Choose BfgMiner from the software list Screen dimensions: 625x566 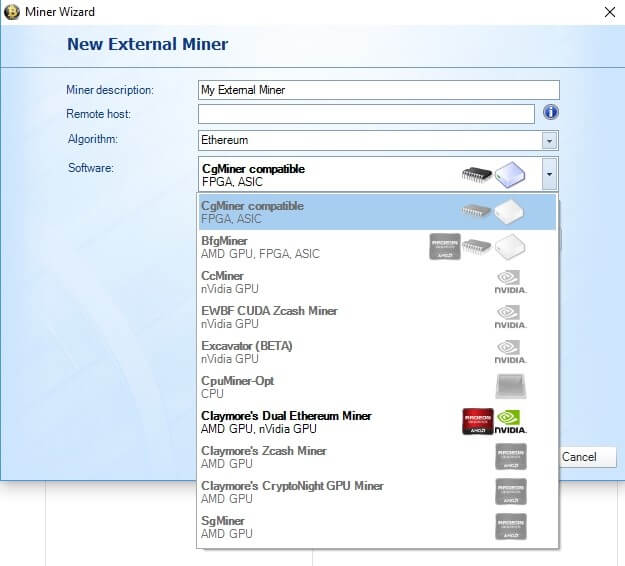377,247
